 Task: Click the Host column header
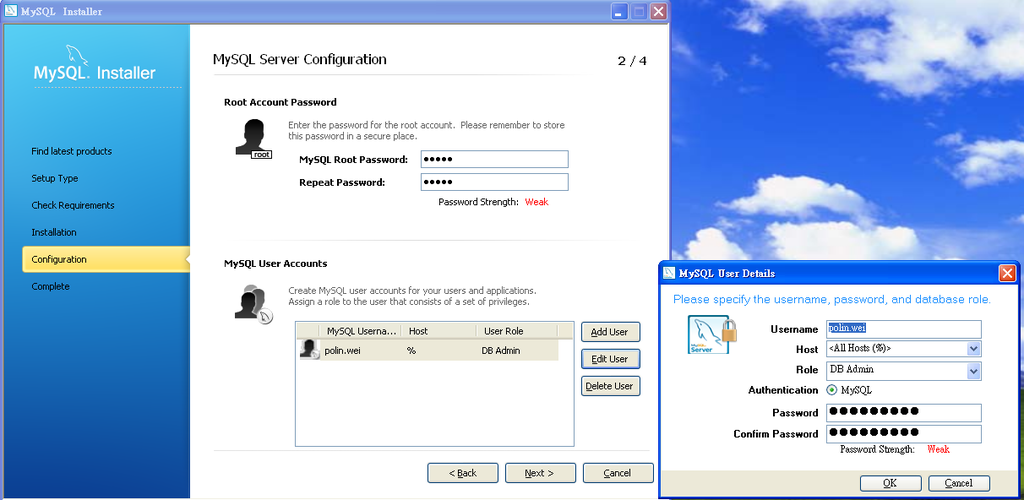438,331
